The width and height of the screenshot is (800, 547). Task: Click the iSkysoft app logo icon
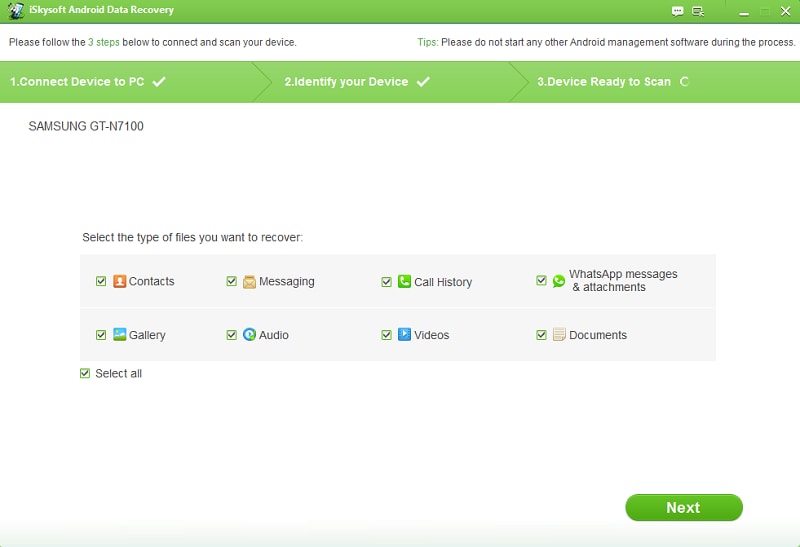15,11
